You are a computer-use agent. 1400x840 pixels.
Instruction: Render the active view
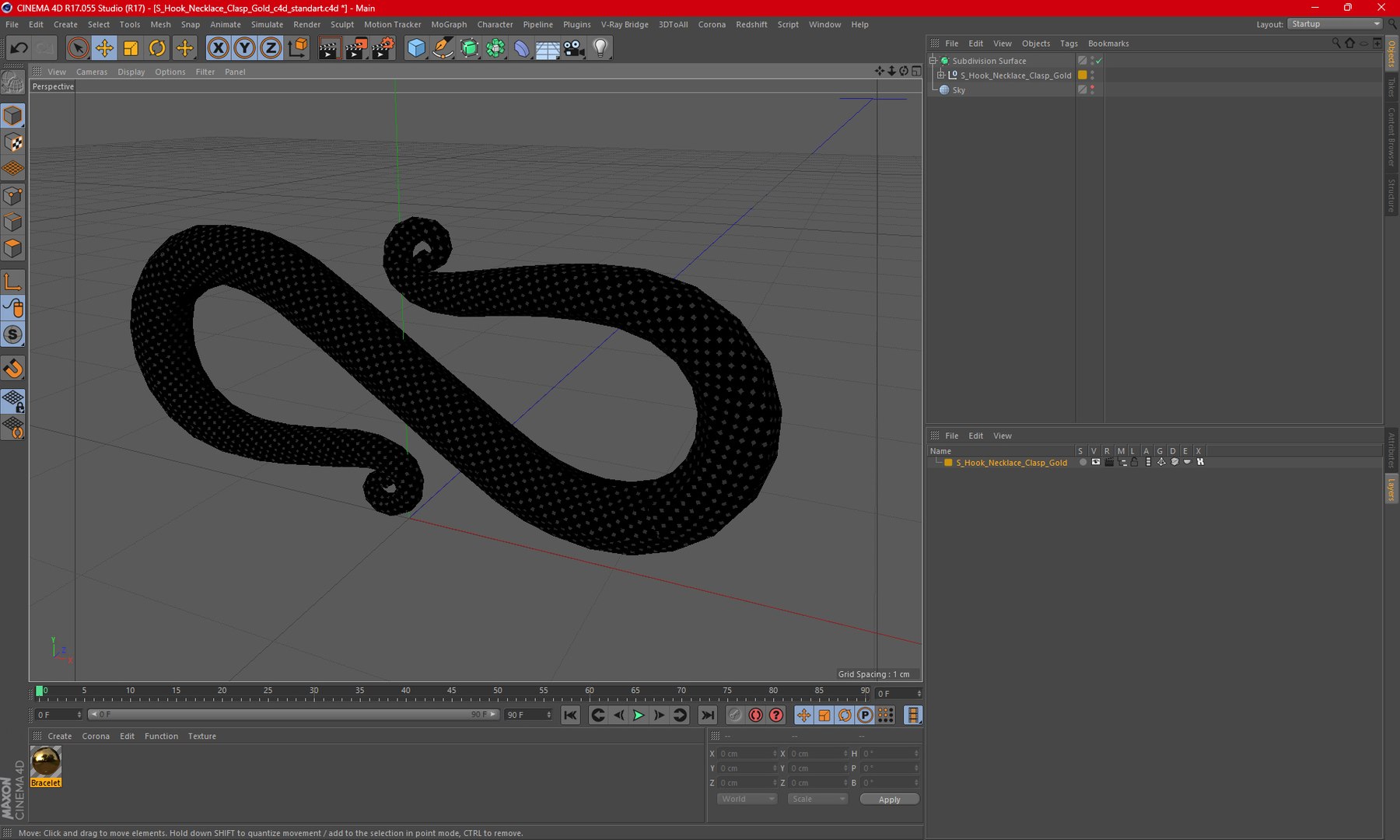coord(328,48)
